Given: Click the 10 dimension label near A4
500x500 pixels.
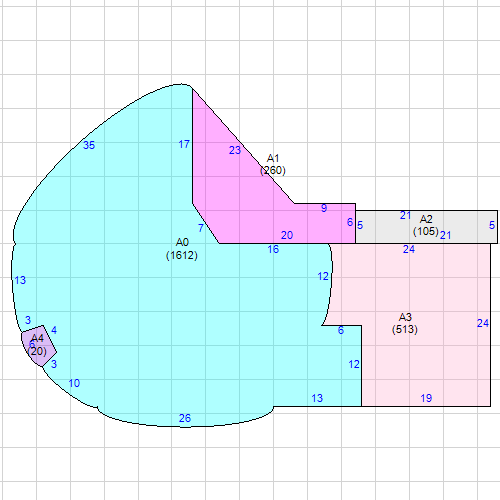Looking at the screenshot, I should [74, 384].
